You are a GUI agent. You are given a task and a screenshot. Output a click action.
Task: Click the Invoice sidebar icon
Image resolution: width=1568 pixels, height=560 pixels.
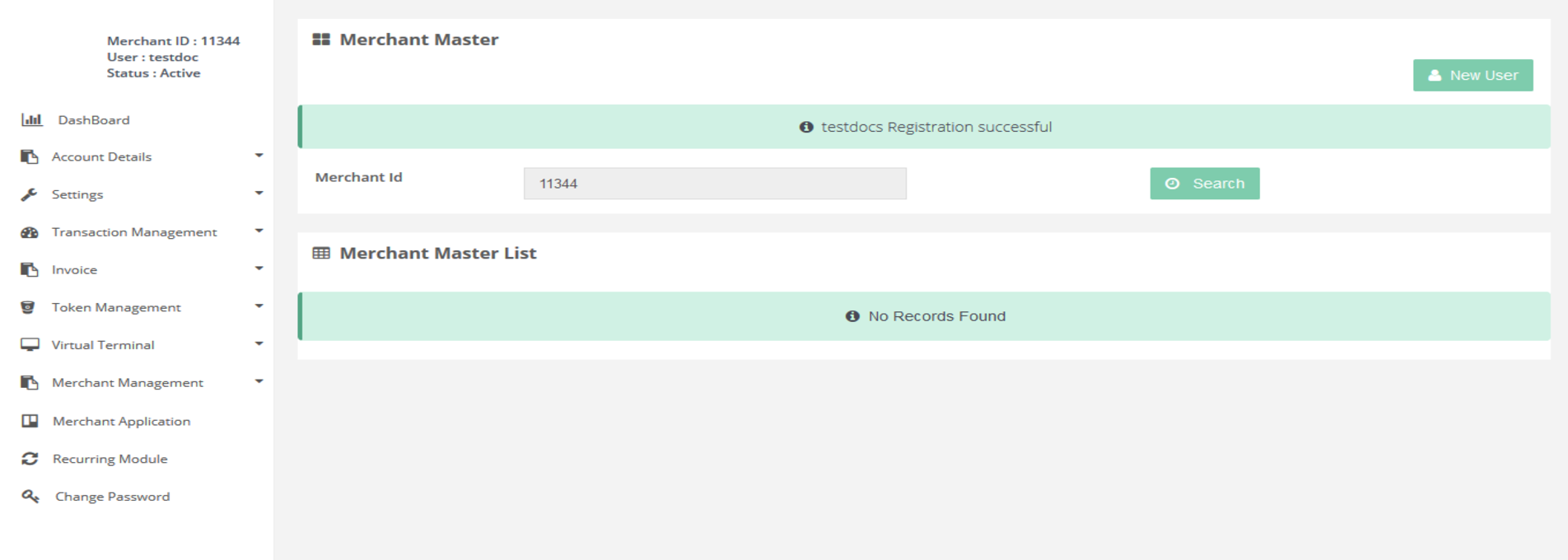click(30, 270)
